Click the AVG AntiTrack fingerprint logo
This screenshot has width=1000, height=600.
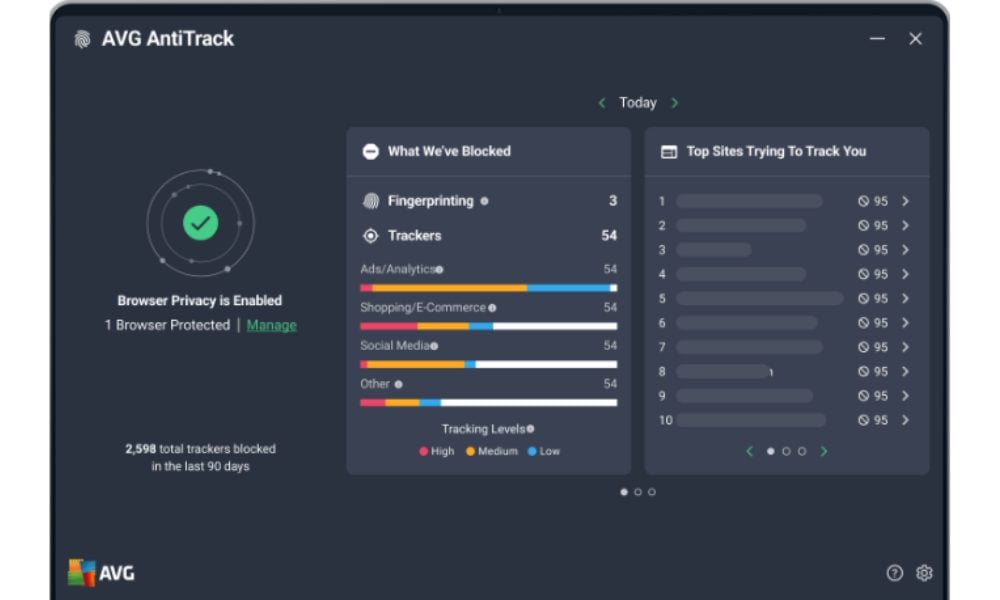[x=82, y=39]
